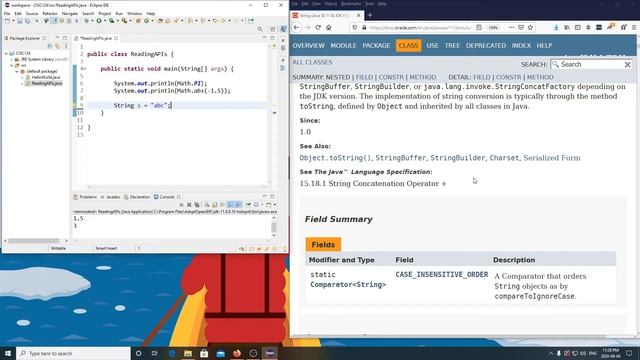Image resolution: width=640 pixels, height=360 pixels.
Task: Toggle Link with Editor in Package Explorer
Action: (58, 46)
